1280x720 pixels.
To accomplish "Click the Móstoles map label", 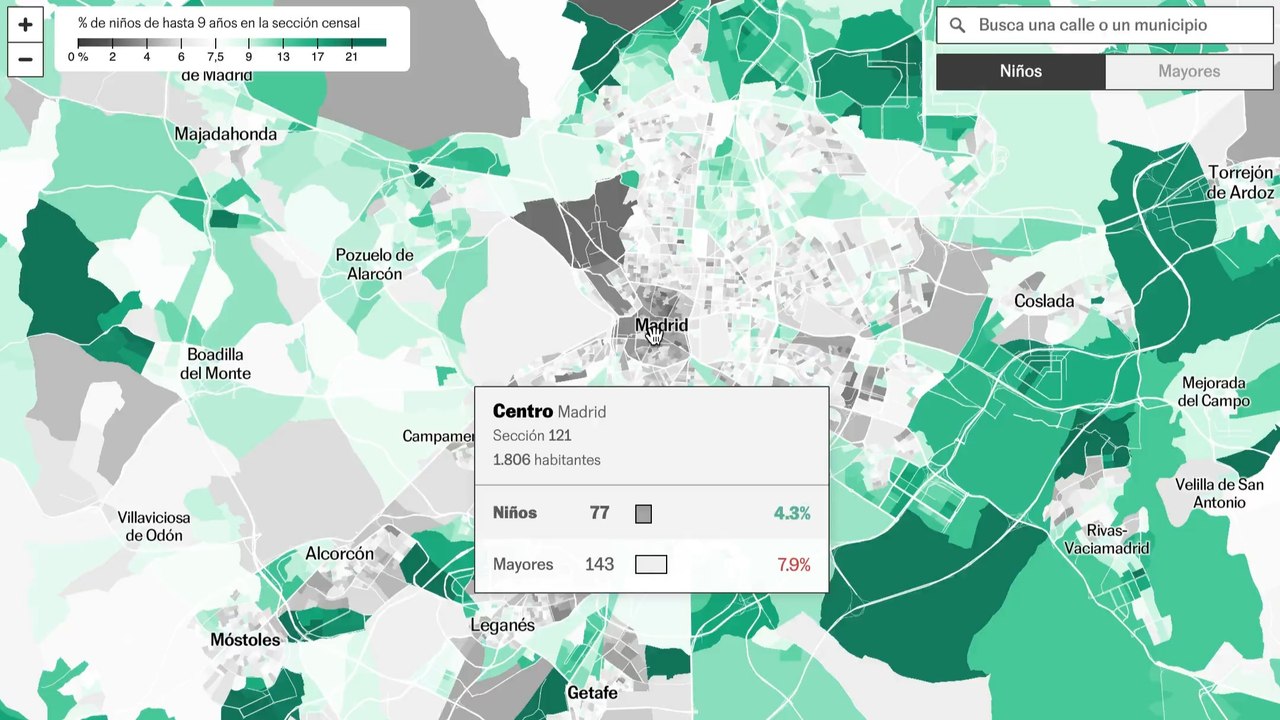I will (x=245, y=640).
